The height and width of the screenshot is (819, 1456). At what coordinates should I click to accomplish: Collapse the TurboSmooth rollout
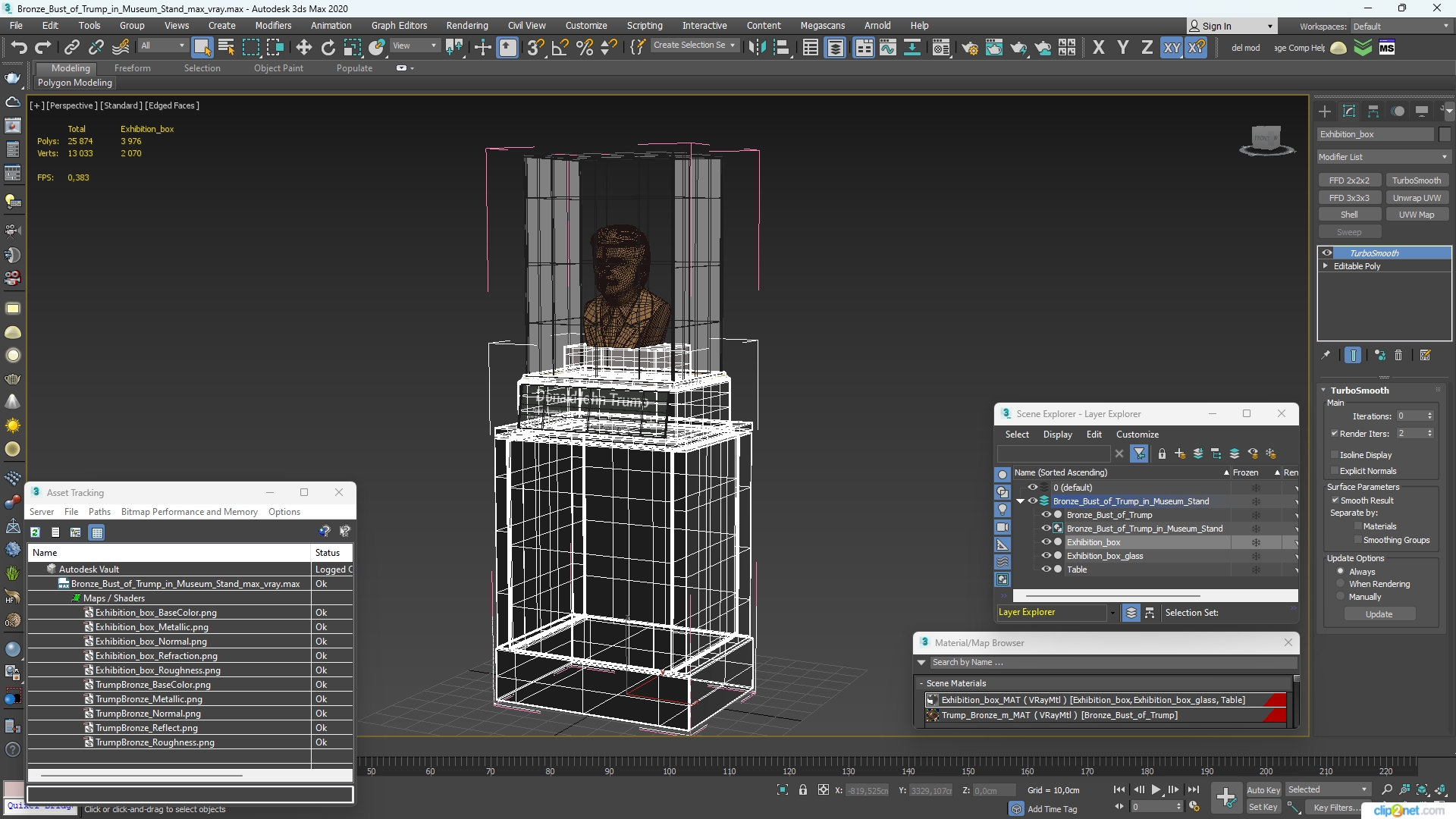tap(1323, 391)
